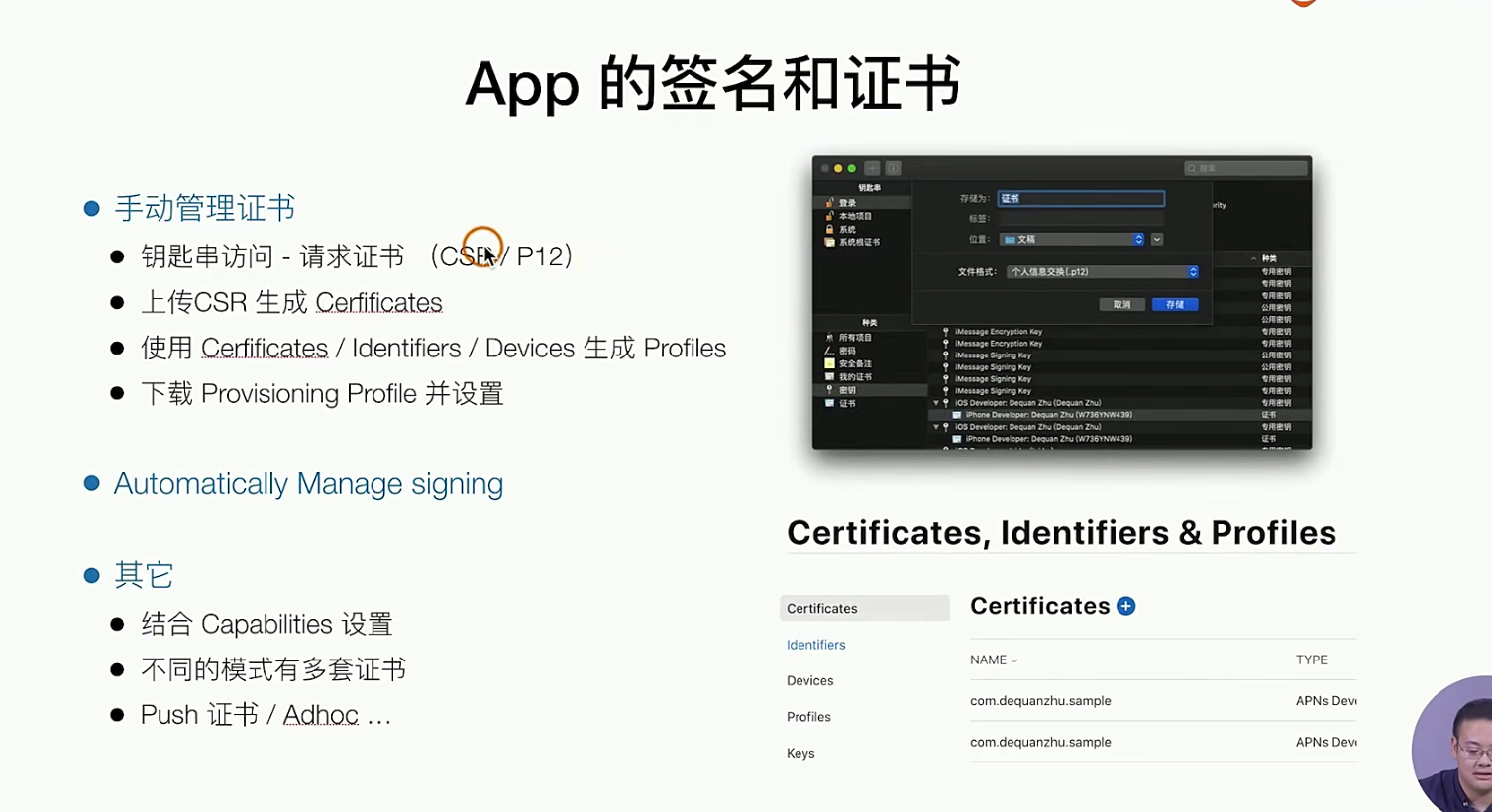The height and width of the screenshot is (812, 1492).
Task: Click the 存储为 filename field
Action: tap(1081, 198)
